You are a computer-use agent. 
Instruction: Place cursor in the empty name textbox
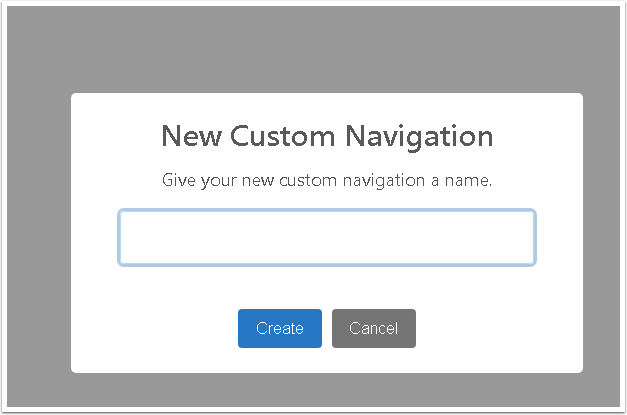click(x=326, y=238)
